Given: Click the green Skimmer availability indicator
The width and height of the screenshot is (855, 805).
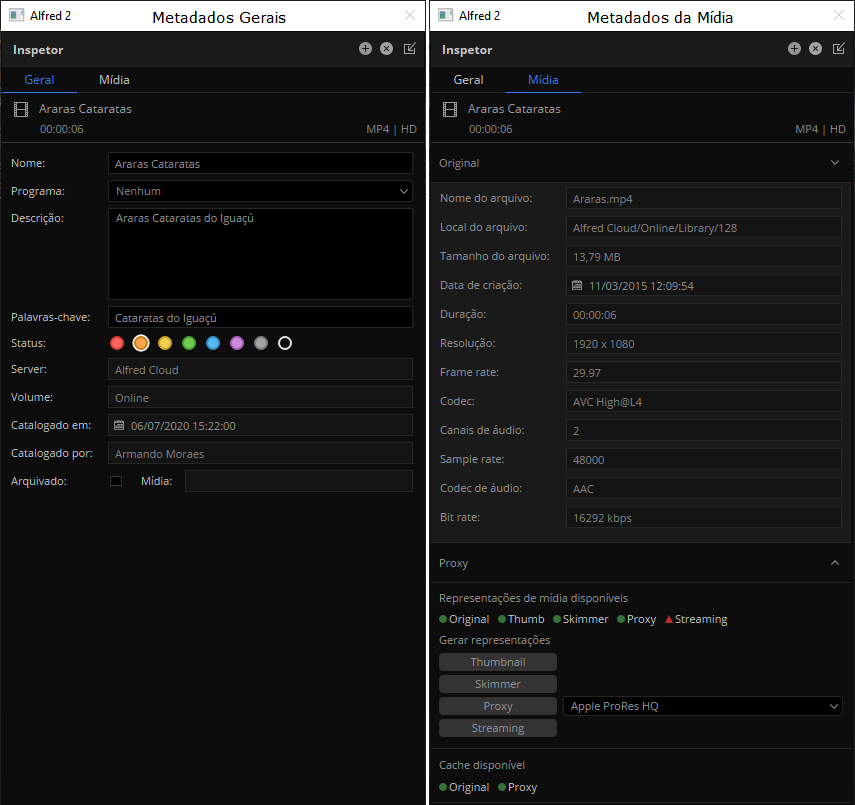Looking at the screenshot, I should [x=557, y=619].
